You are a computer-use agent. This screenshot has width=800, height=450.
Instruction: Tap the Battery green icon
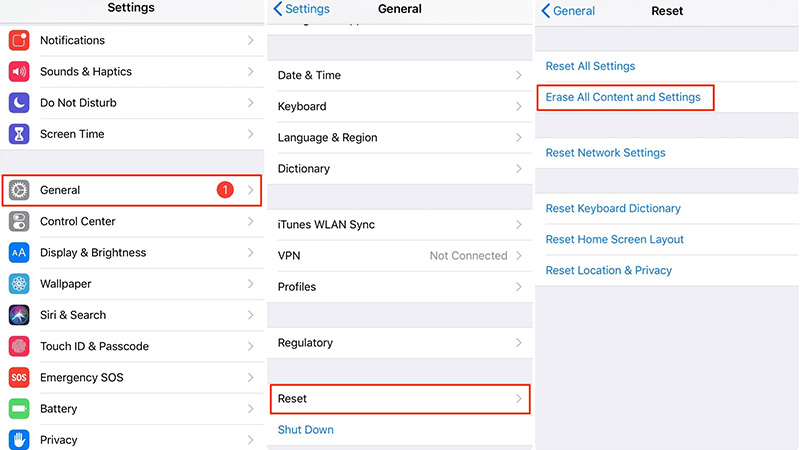click(19, 409)
